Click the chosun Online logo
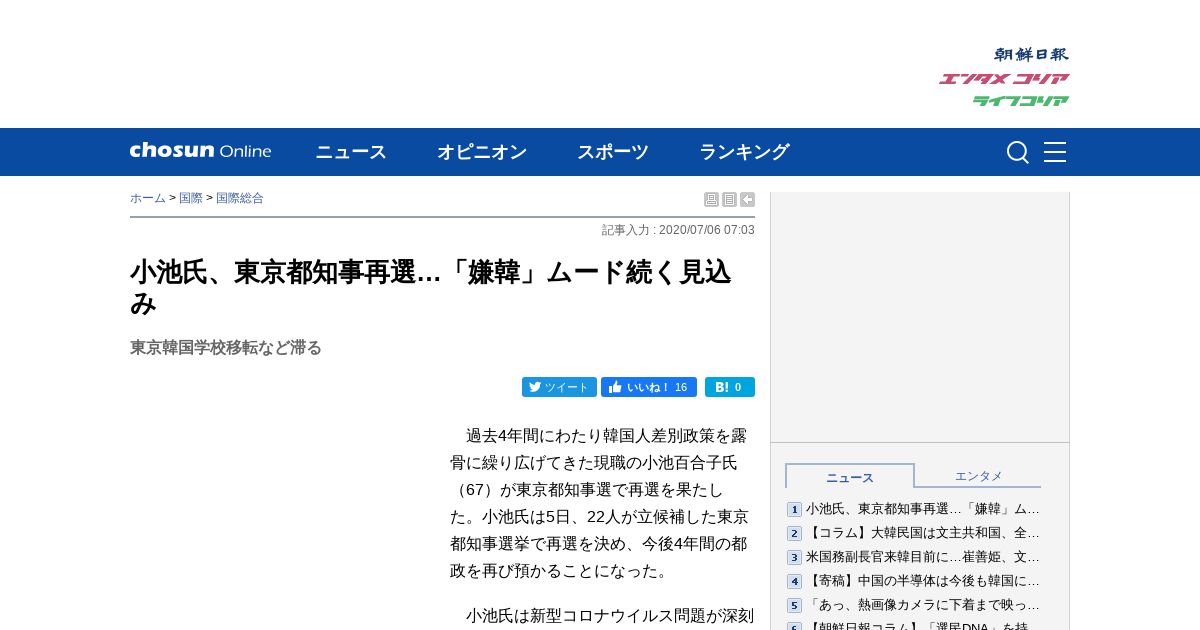This screenshot has width=1200, height=630. [x=200, y=151]
